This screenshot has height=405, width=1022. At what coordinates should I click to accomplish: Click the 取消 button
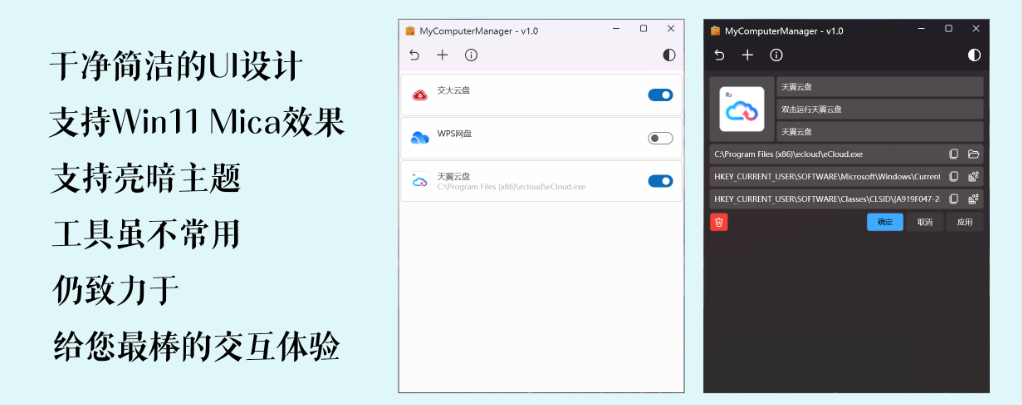(925, 222)
